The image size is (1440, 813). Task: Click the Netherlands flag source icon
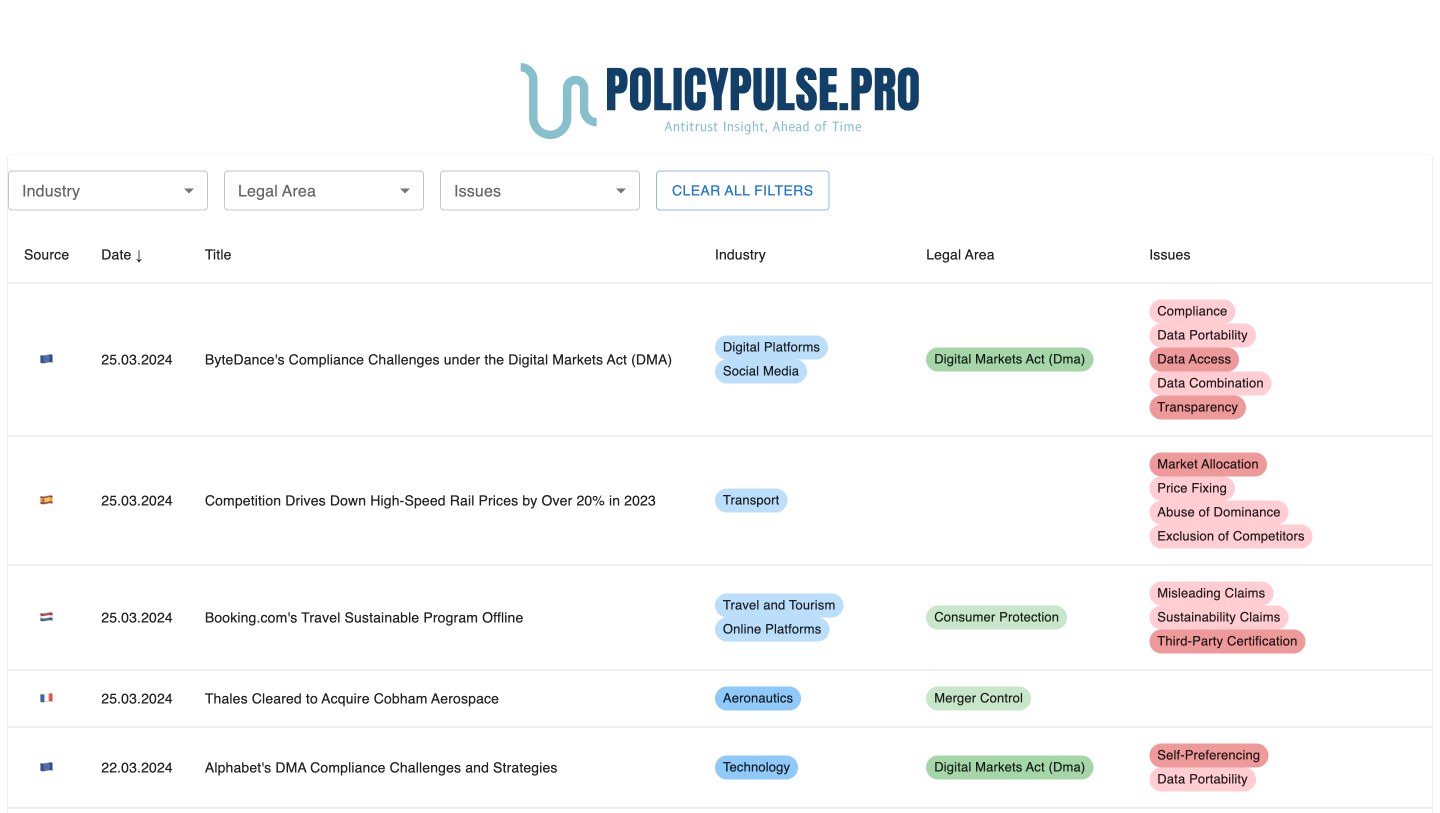(x=46, y=617)
